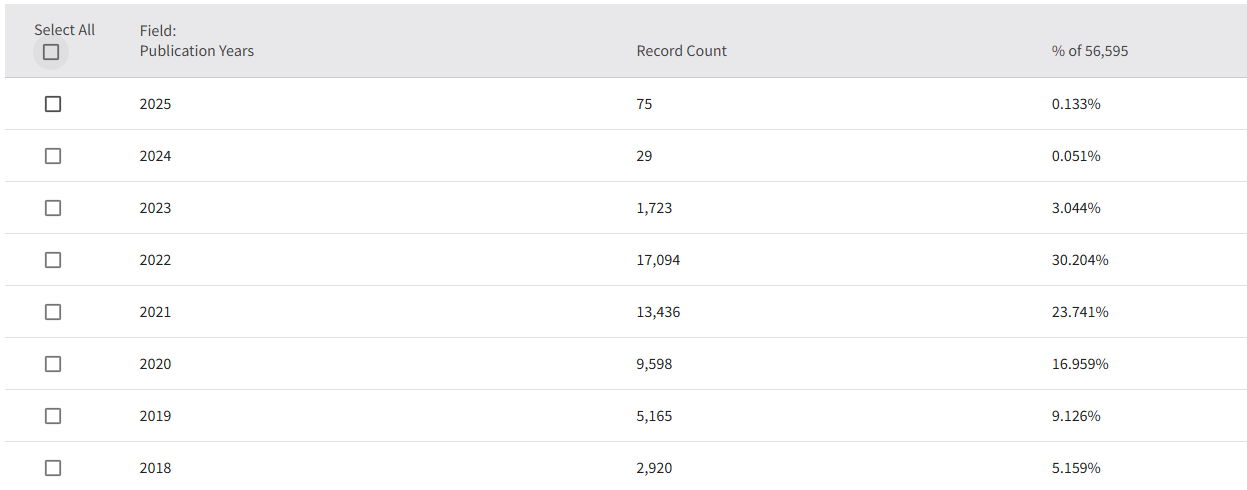
Task: Enable the checkbox next to 2023
Action: pyautogui.click(x=53, y=208)
